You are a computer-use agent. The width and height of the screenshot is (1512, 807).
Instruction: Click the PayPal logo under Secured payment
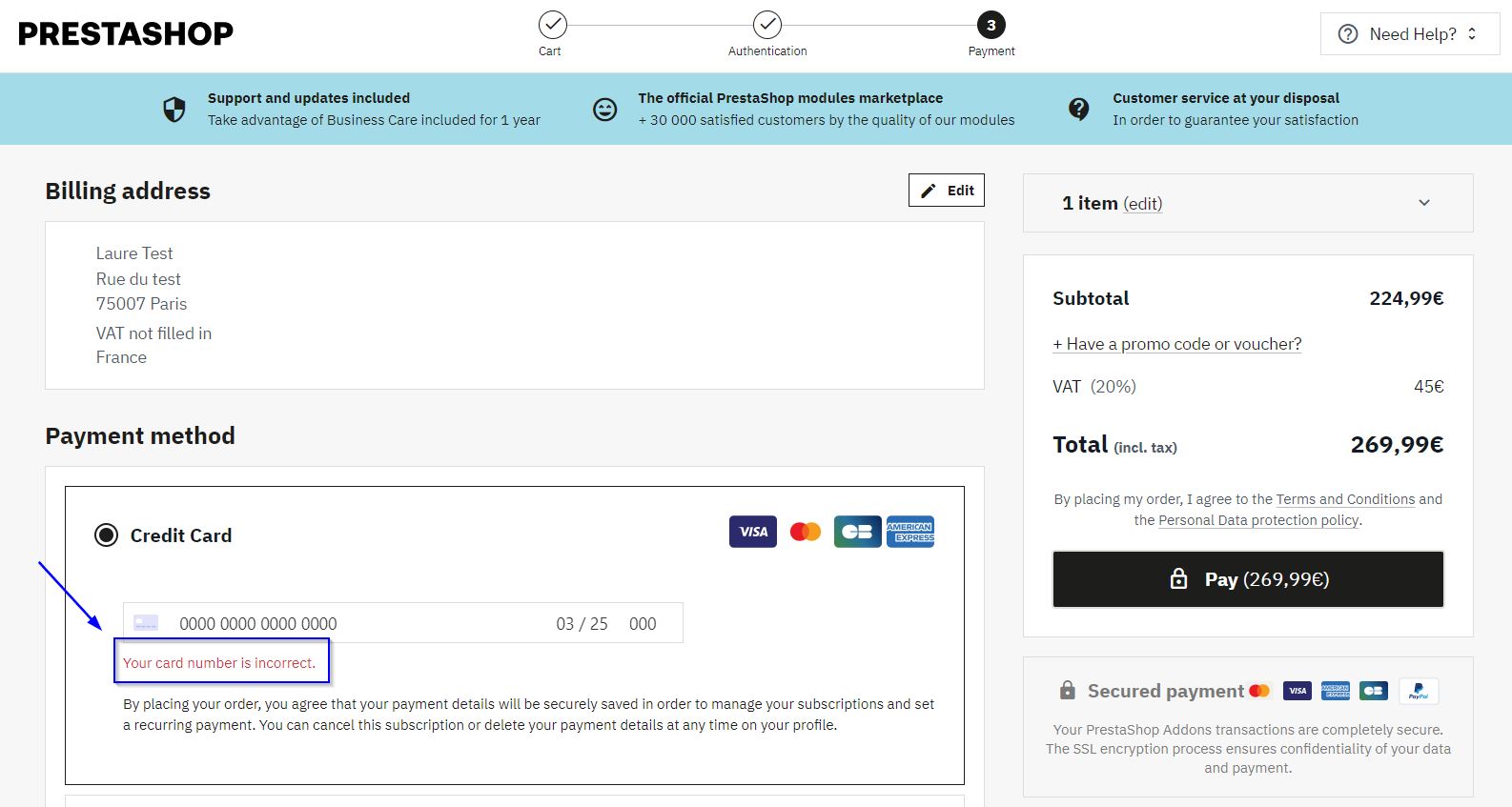point(1418,691)
